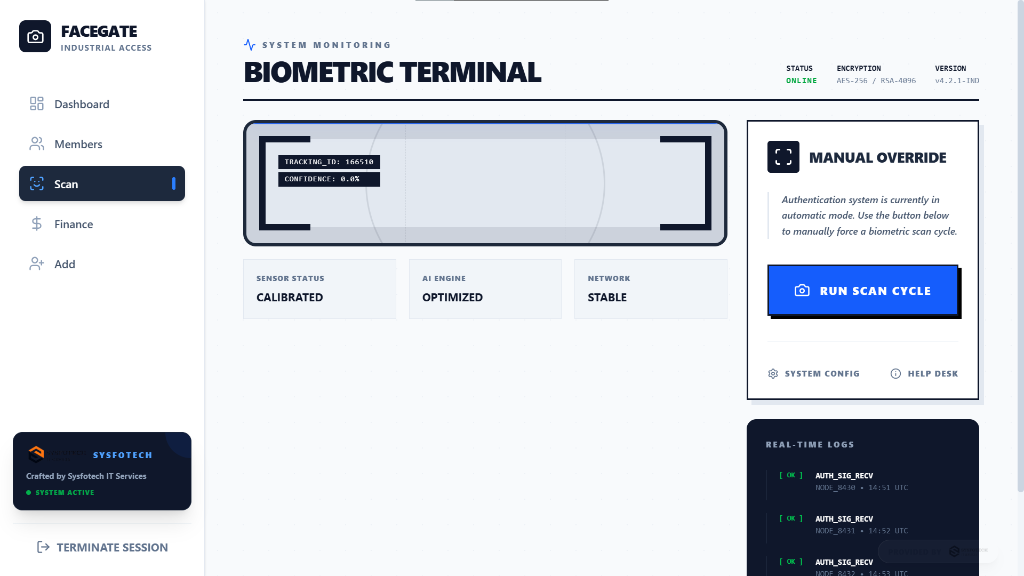Click the AI Engine Optimized card

click(x=485, y=289)
